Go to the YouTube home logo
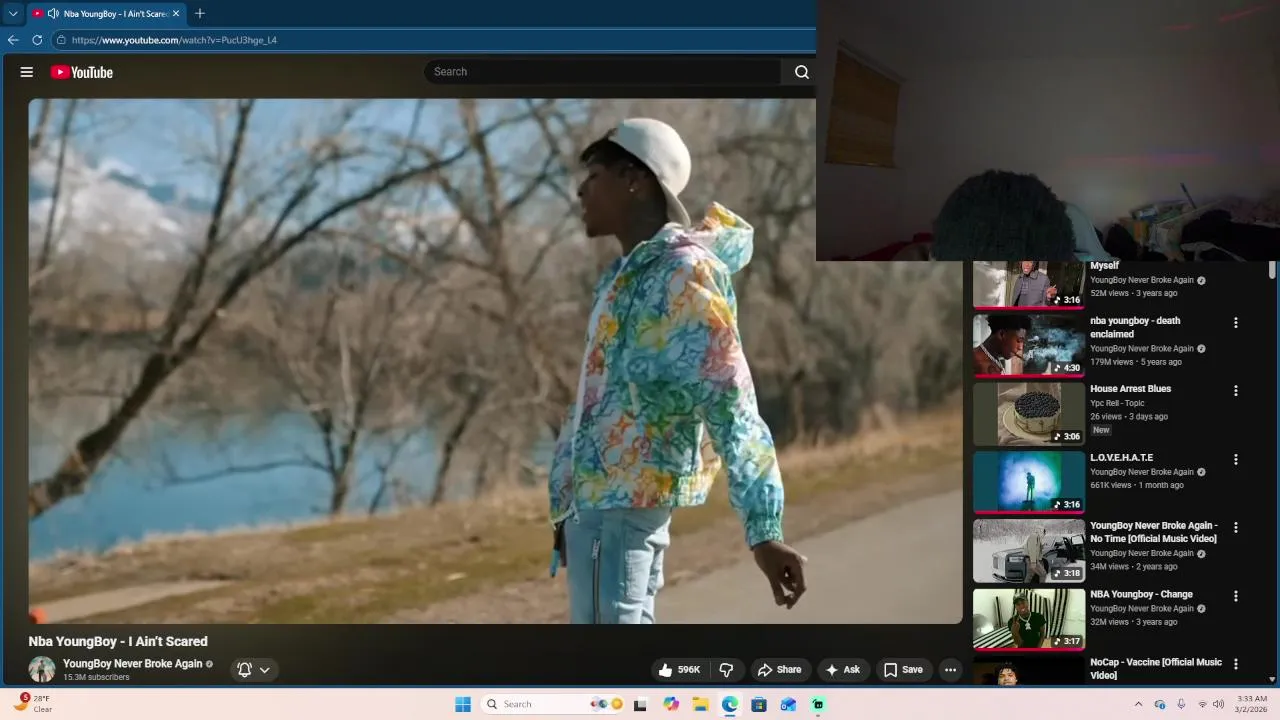The image size is (1280, 720). point(82,72)
